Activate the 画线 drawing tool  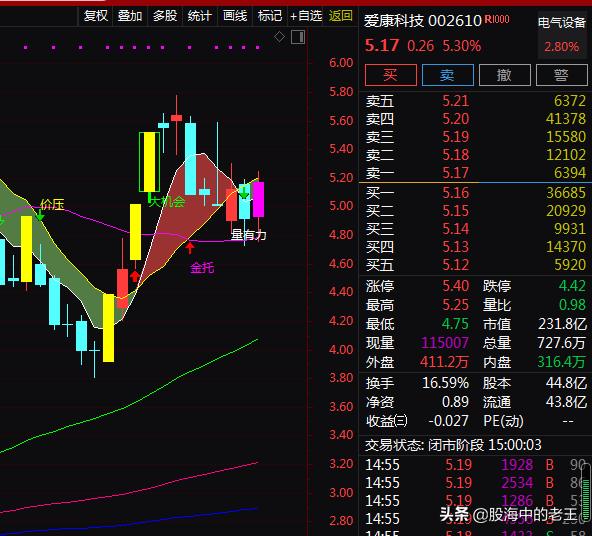coord(235,16)
